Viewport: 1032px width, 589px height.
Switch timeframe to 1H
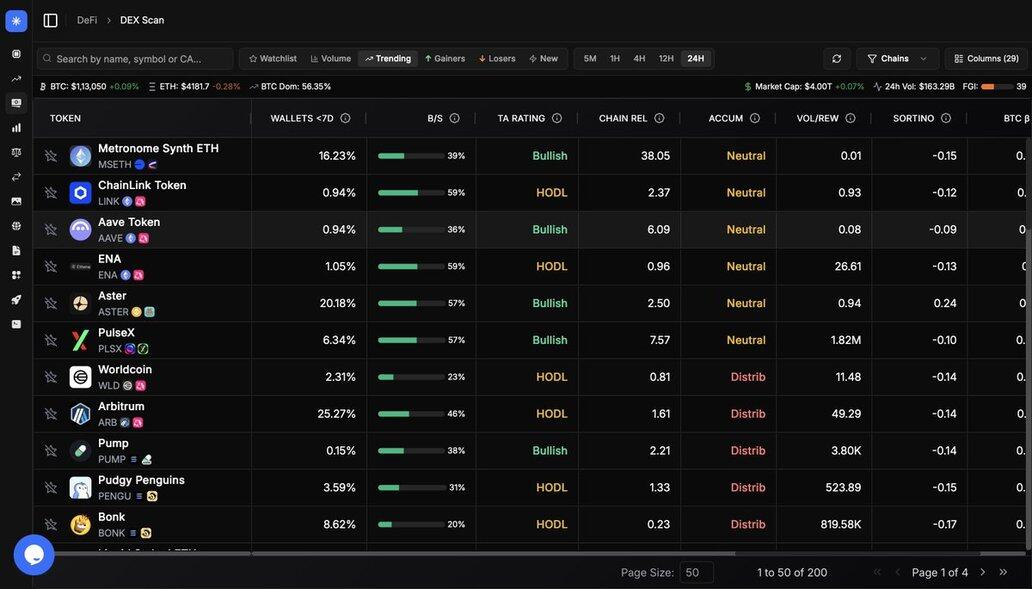pos(615,59)
